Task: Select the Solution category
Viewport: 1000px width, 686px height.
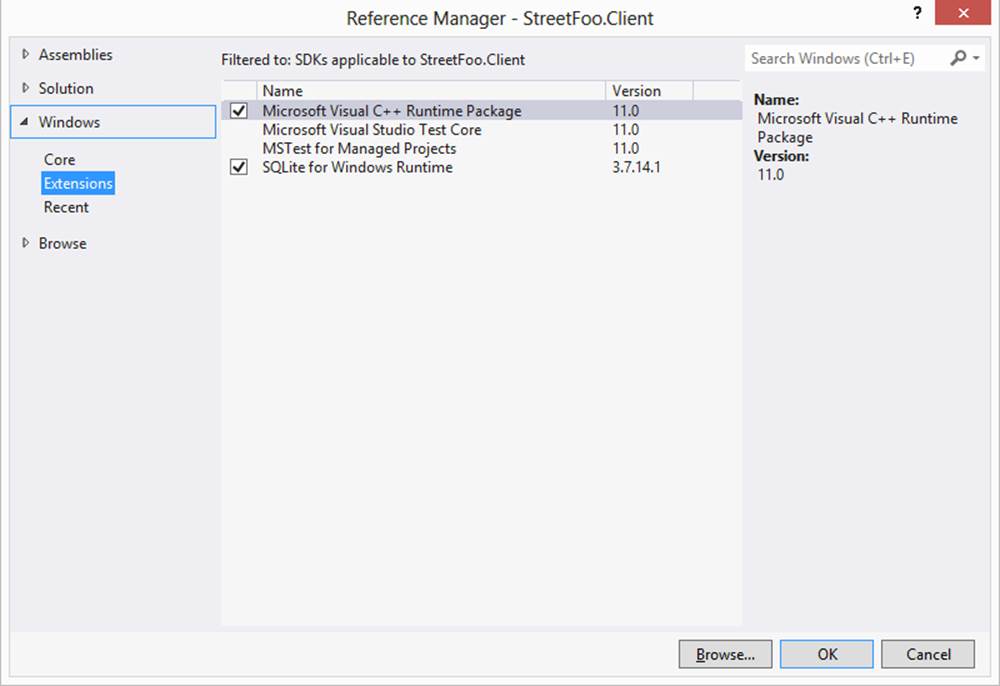Action: (66, 89)
